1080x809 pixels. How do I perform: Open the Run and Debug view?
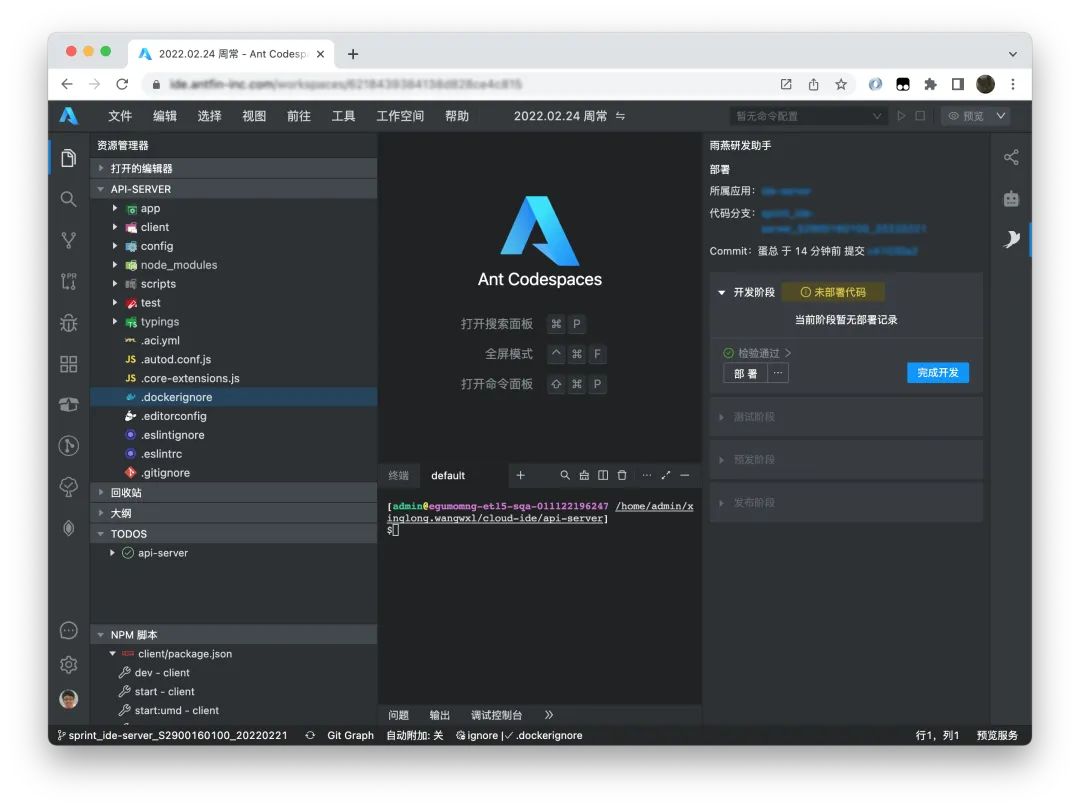[68, 323]
